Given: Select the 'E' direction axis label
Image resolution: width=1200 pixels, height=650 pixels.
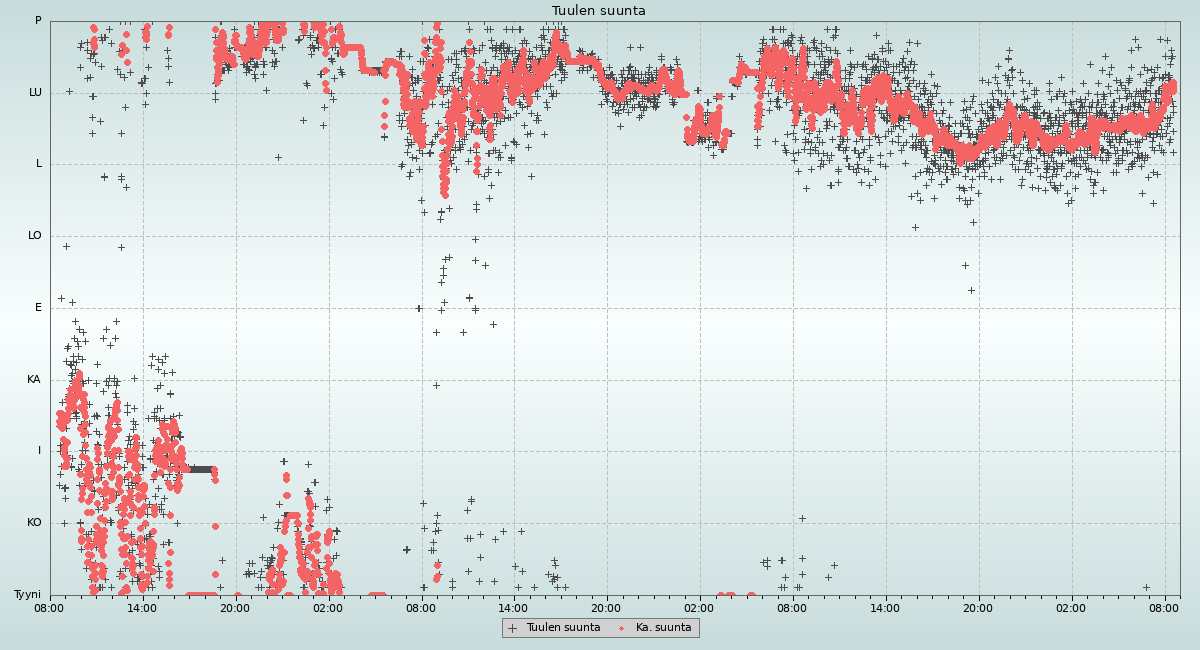Looking at the screenshot, I should [38, 308].
